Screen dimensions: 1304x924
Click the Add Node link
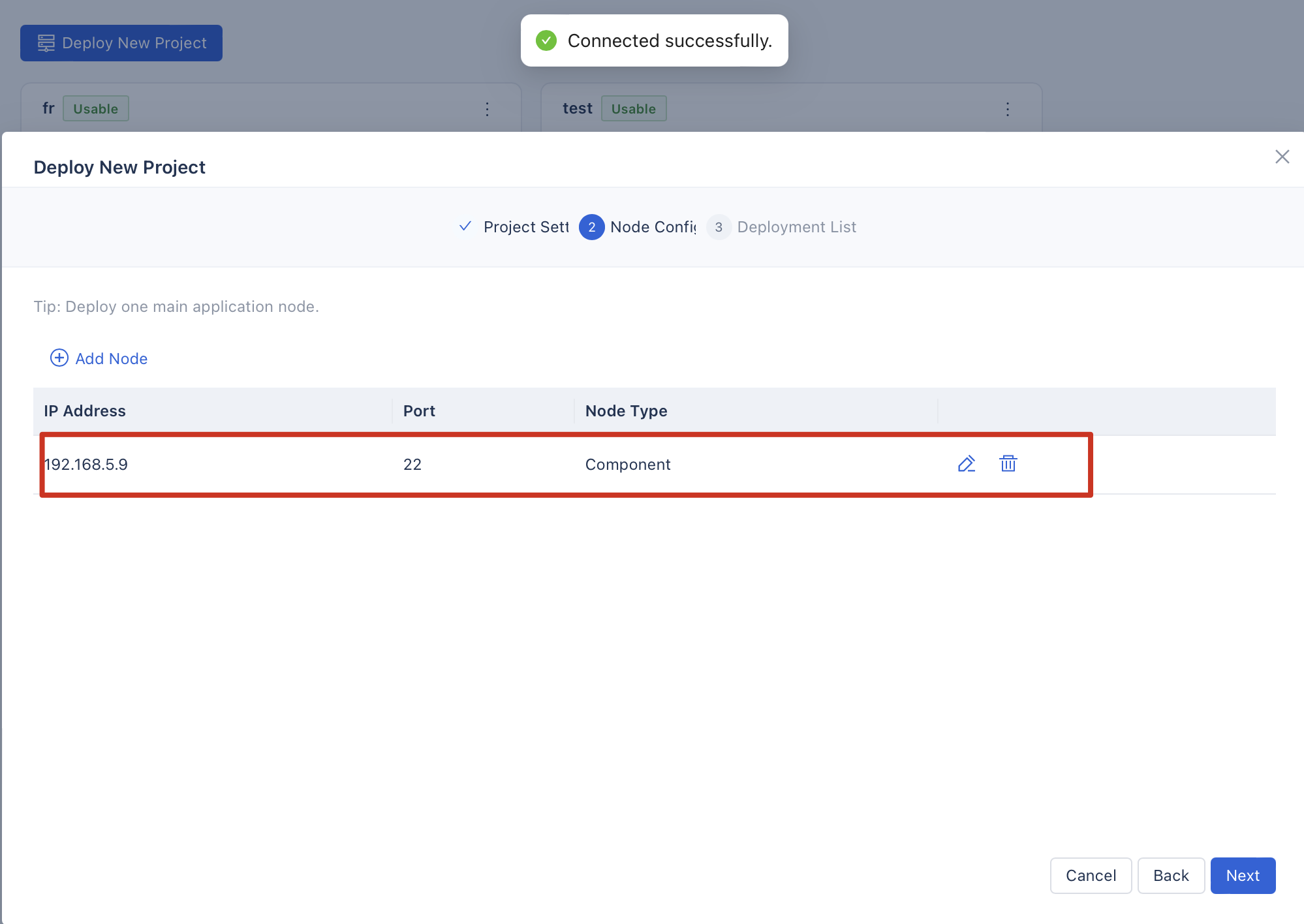pos(111,359)
